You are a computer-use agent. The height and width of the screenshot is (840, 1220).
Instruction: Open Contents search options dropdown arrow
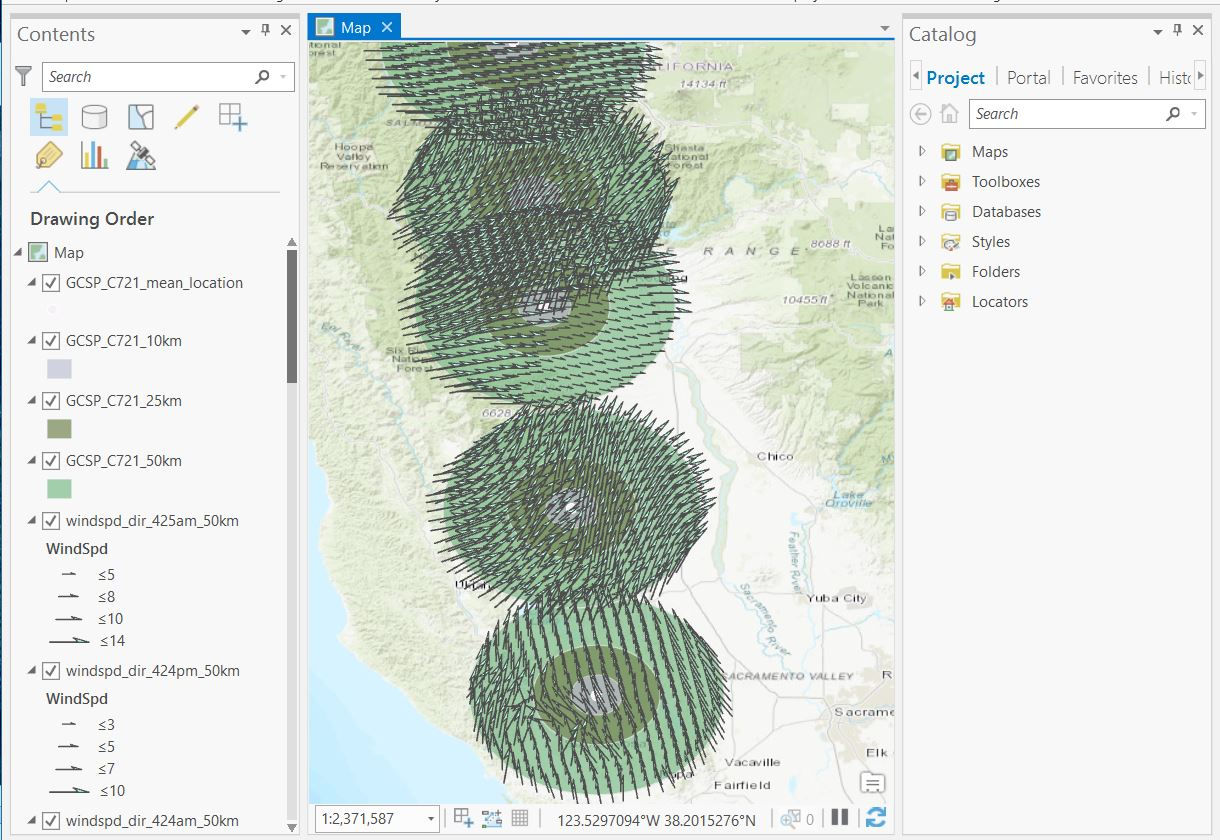[x=284, y=77]
